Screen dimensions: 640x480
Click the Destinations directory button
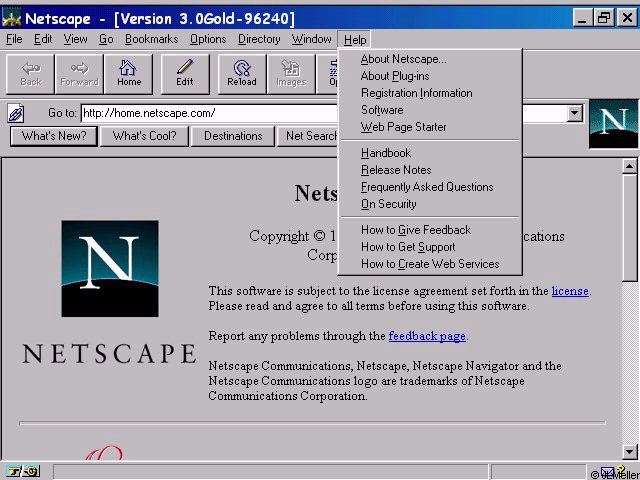pyautogui.click(x=233, y=136)
